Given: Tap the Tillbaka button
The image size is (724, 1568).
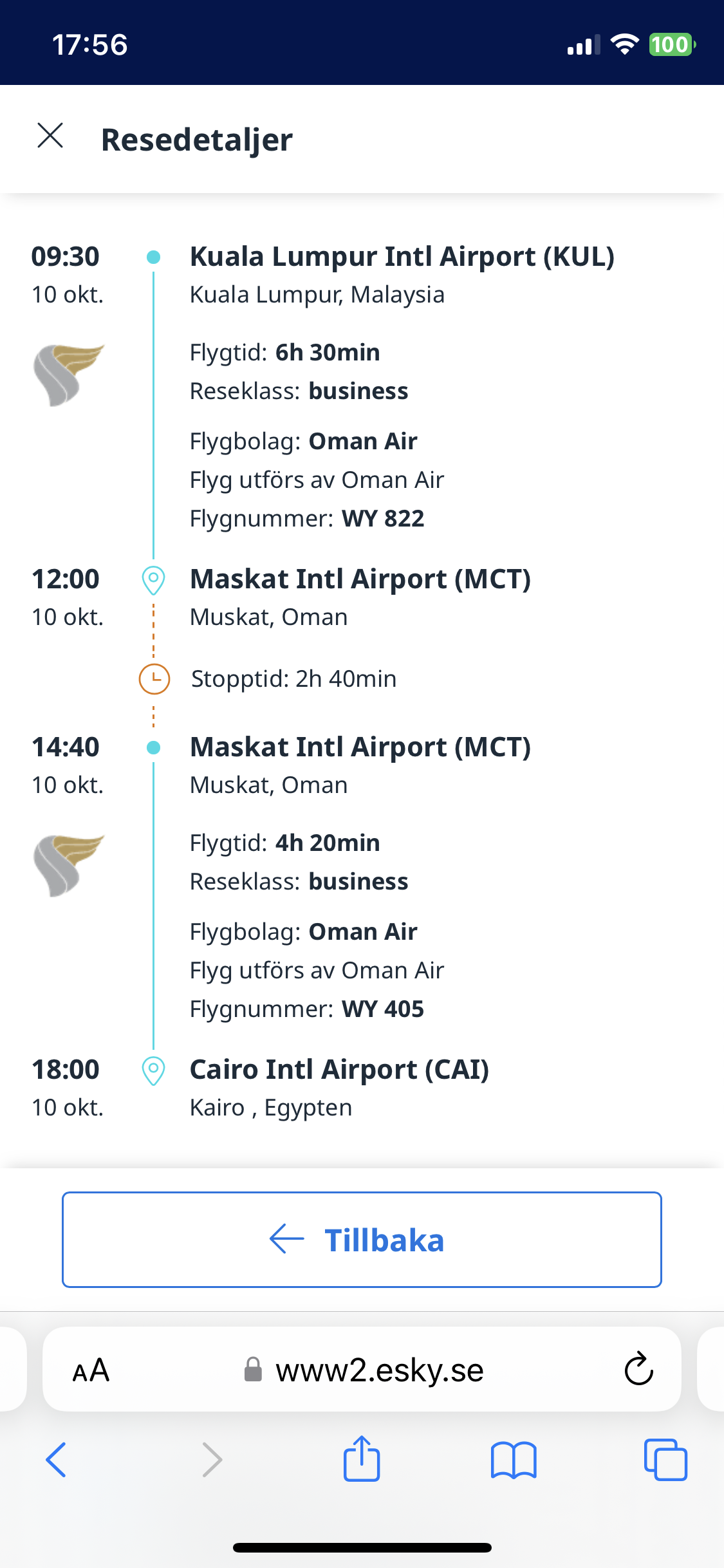Looking at the screenshot, I should (x=362, y=1240).
